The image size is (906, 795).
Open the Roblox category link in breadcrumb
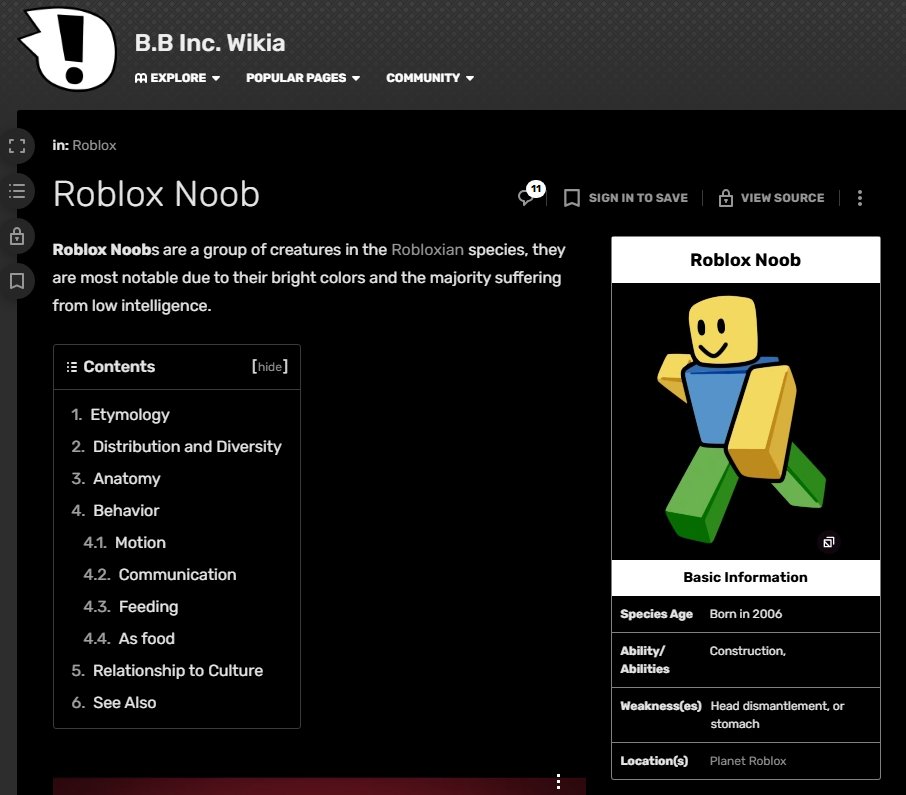click(x=94, y=146)
